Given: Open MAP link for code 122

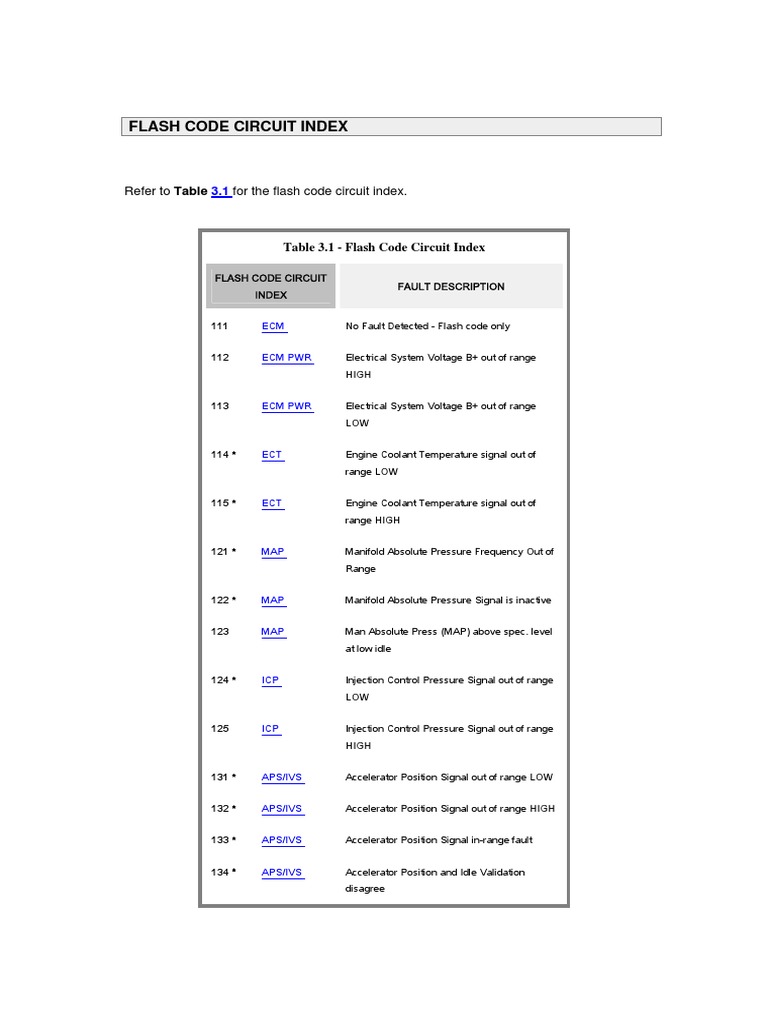Looking at the screenshot, I should pyautogui.click(x=272, y=600).
